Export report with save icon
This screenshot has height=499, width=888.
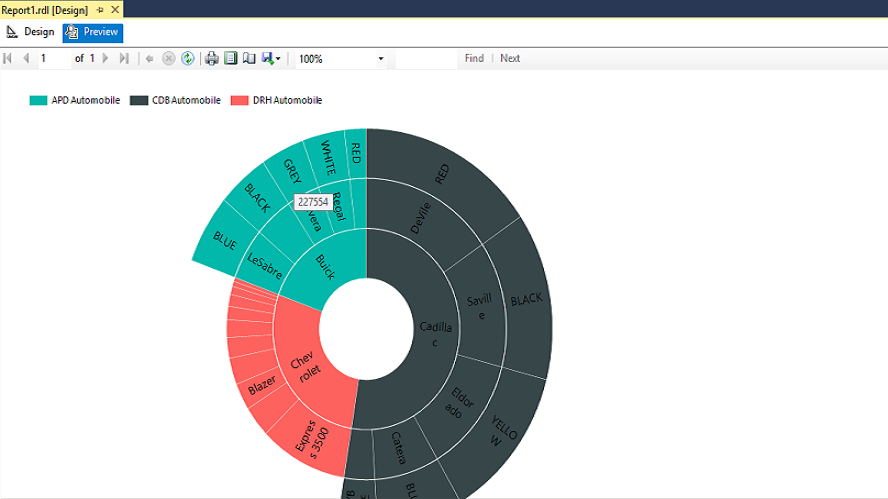pyautogui.click(x=267, y=58)
